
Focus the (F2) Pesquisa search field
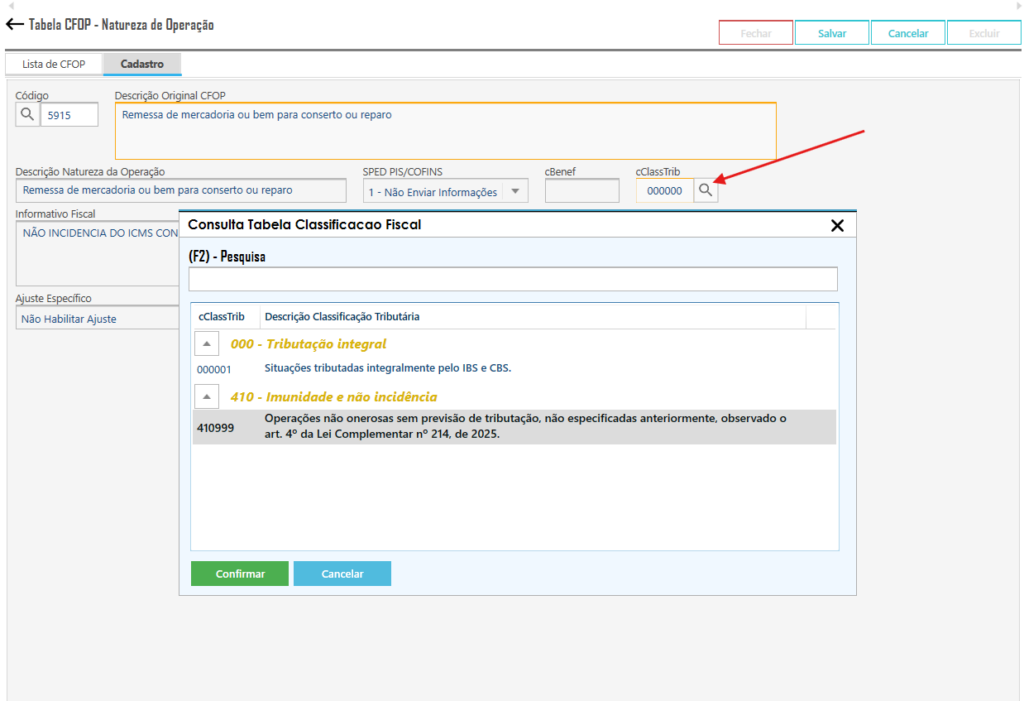pyautogui.click(x=513, y=279)
